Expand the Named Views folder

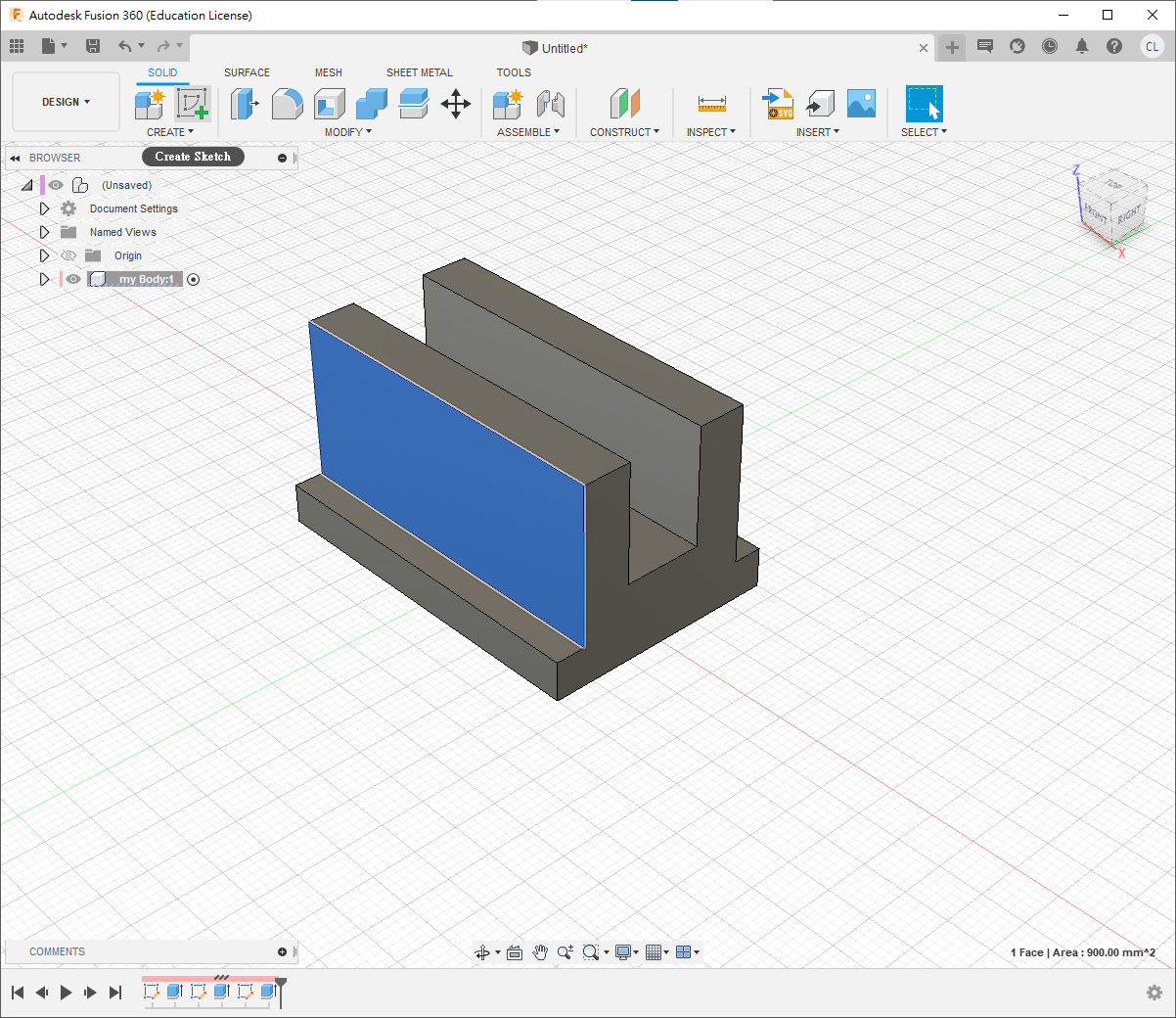click(44, 232)
